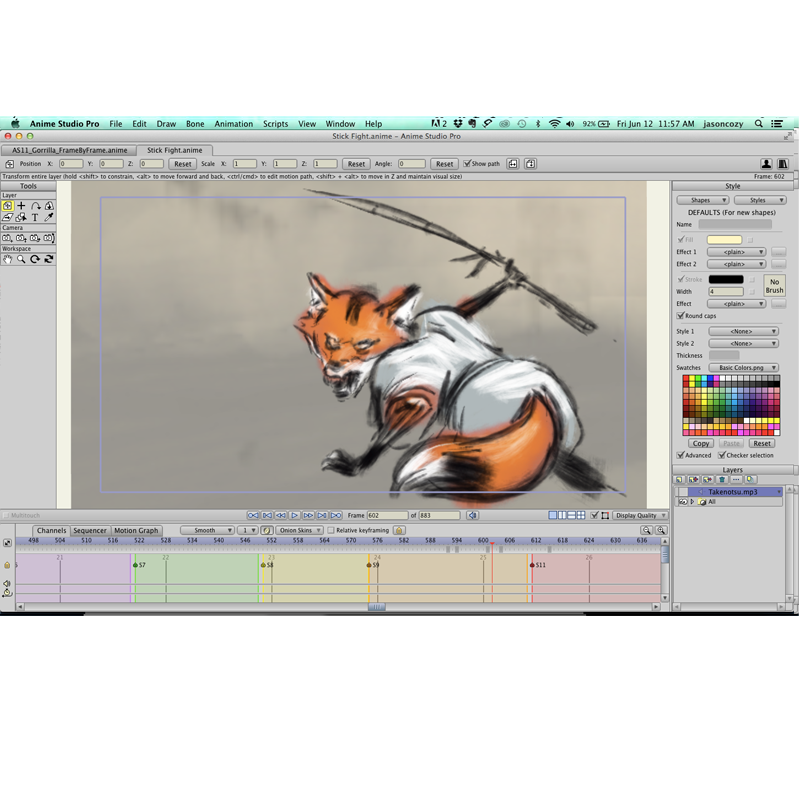The image size is (800, 800).
Task: Toggle the Stroke checkbox
Action: 681,279
